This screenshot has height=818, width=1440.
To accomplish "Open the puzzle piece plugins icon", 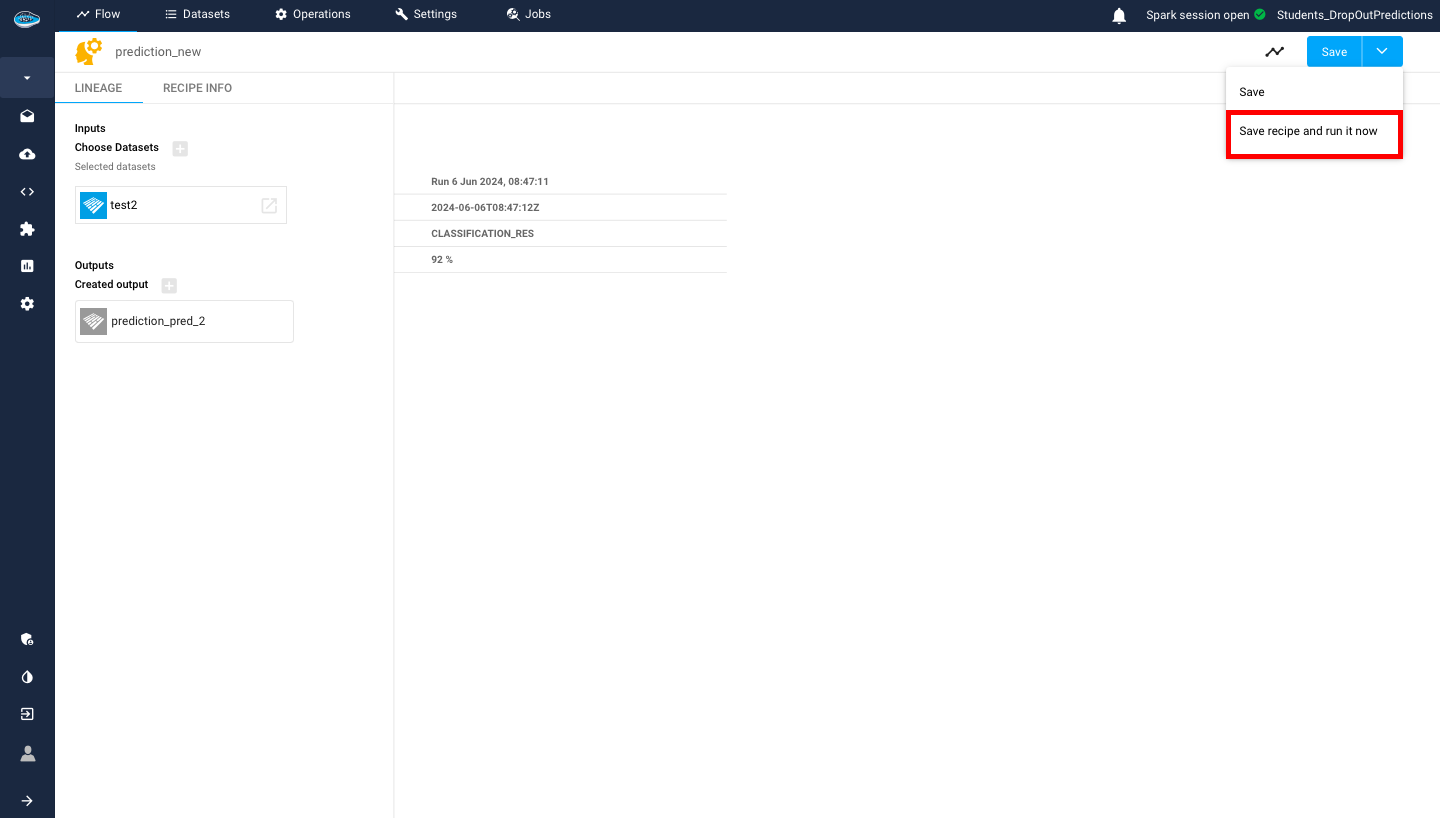I will pyautogui.click(x=27, y=229).
